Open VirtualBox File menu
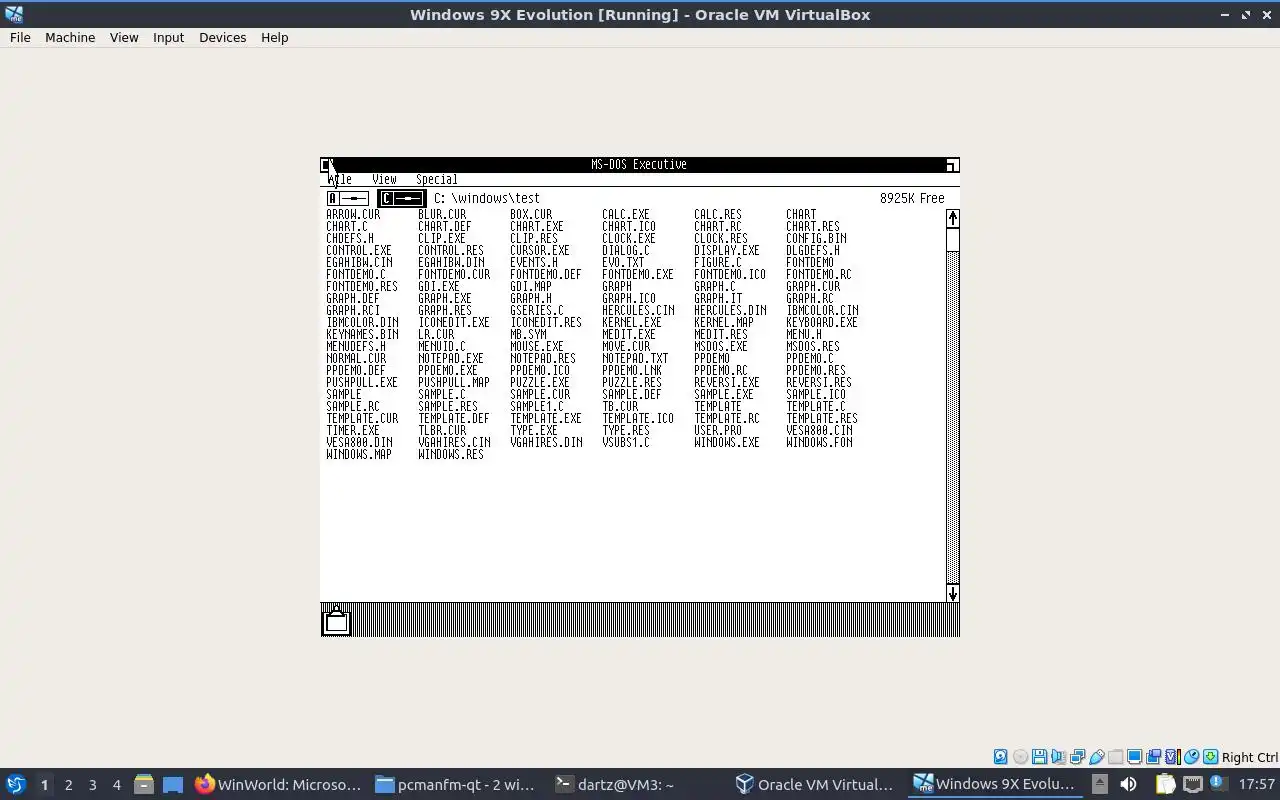1280x800 pixels. (20, 37)
